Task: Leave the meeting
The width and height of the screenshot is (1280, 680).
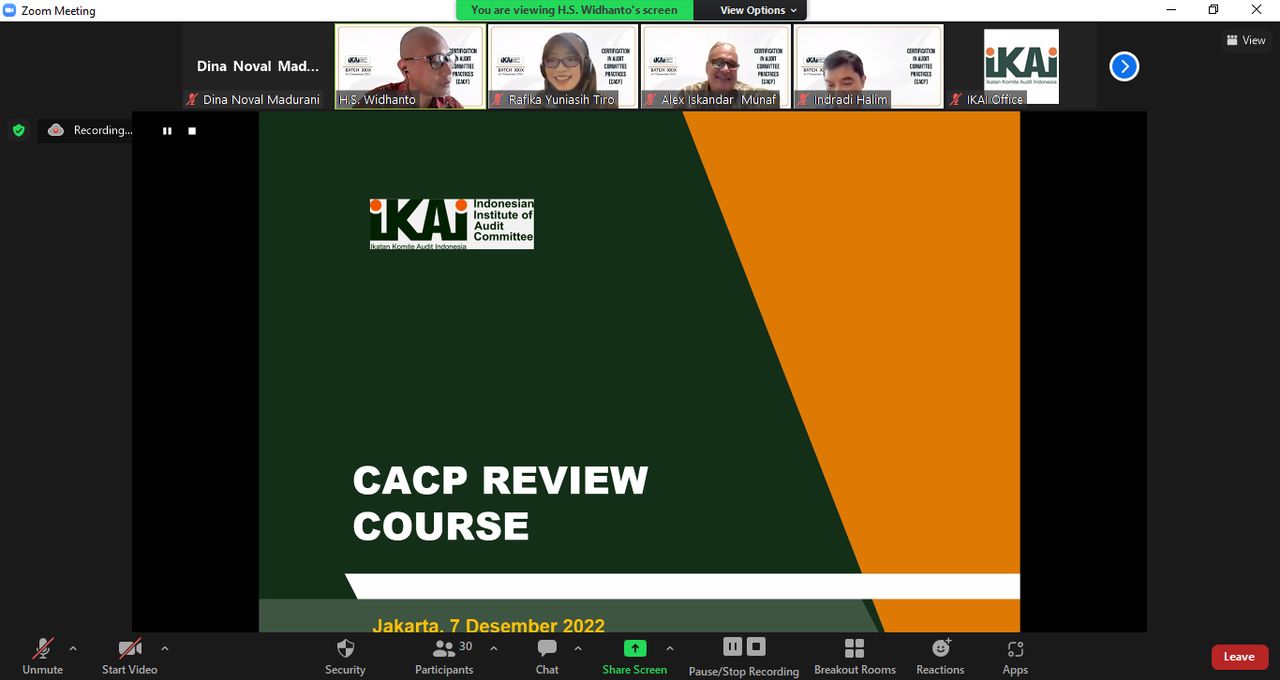Action: tap(1239, 657)
